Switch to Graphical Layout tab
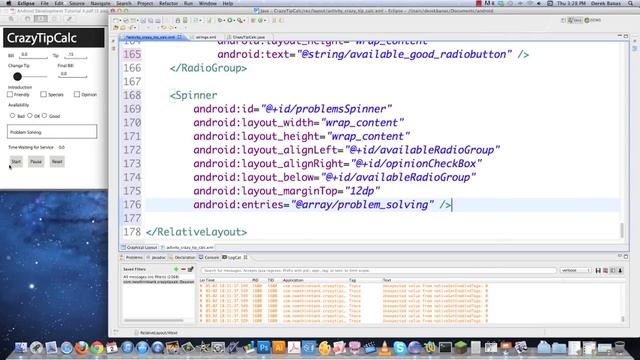 [x=140, y=247]
